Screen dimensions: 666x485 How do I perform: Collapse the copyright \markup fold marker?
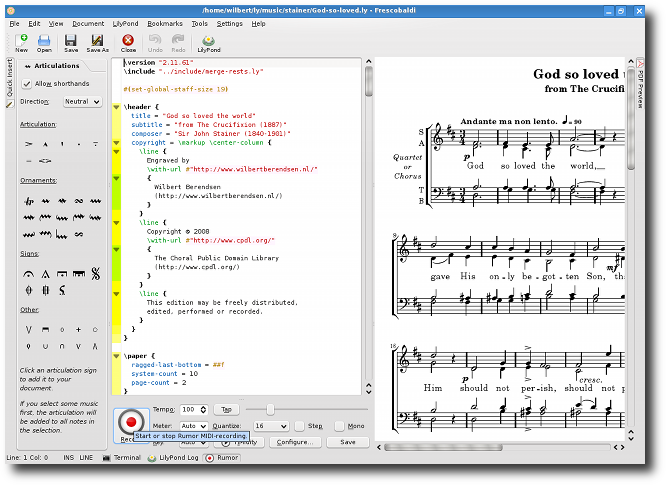click(116, 143)
